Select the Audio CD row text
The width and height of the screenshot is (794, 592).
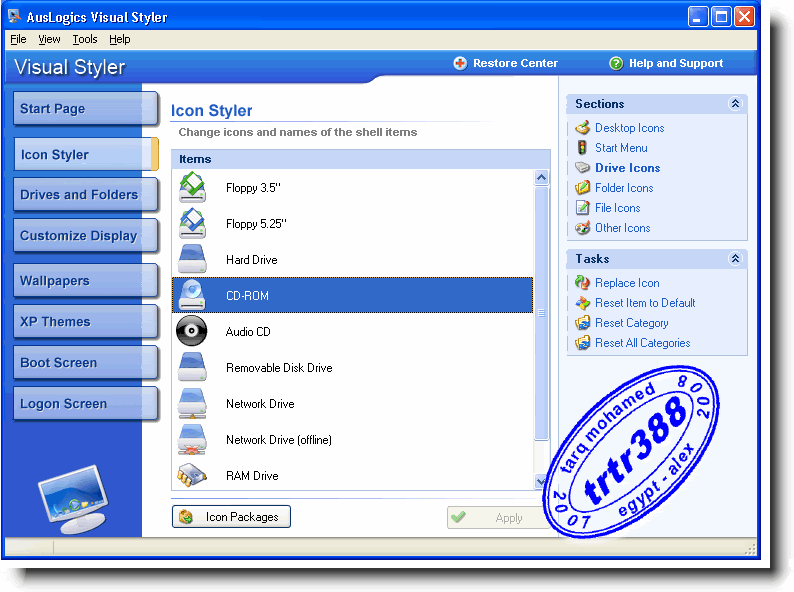pyautogui.click(x=248, y=332)
